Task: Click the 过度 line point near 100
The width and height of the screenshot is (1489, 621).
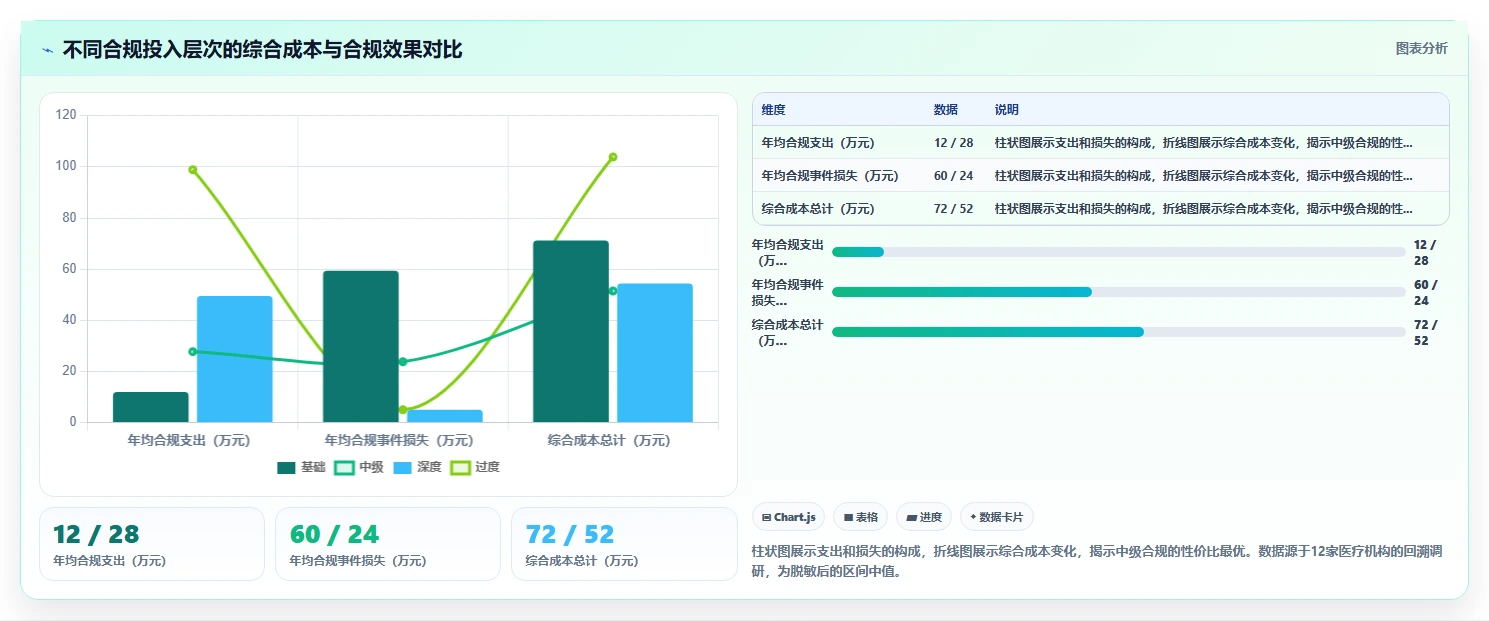Action: [x=193, y=170]
